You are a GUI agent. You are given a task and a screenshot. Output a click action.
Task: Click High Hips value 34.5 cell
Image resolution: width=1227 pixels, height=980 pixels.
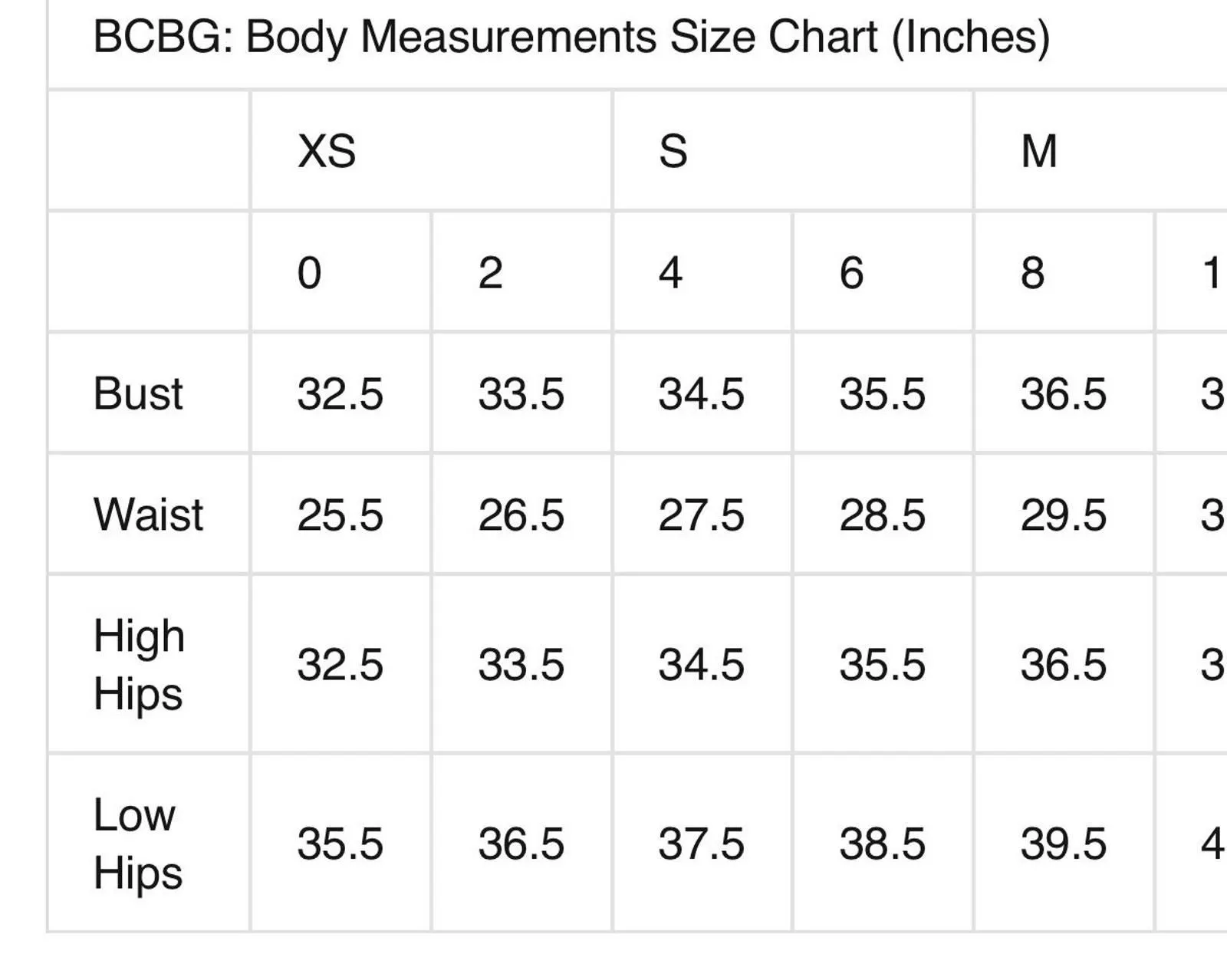702,664
